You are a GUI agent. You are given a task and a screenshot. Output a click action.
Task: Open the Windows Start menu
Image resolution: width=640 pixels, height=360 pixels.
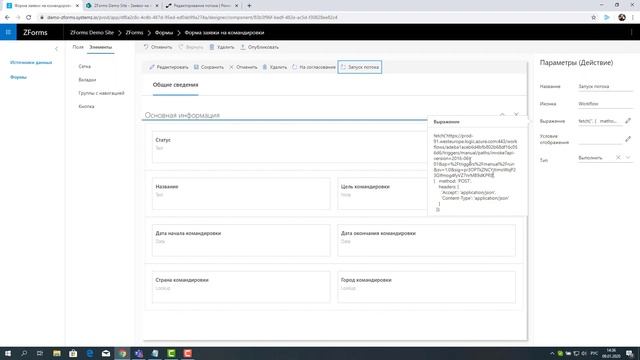coord(8,353)
